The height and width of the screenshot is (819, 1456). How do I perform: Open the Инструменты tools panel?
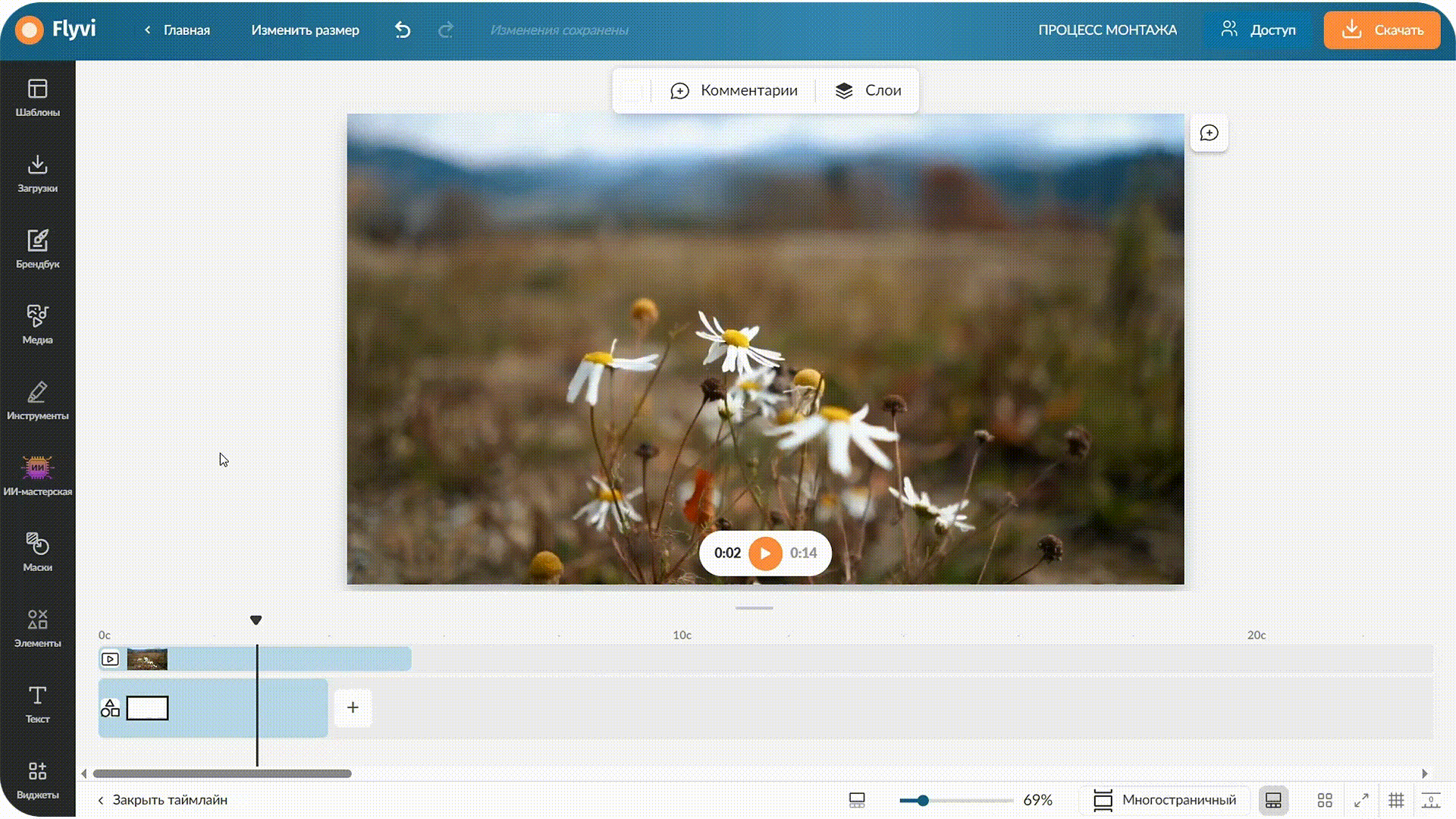click(x=37, y=401)
